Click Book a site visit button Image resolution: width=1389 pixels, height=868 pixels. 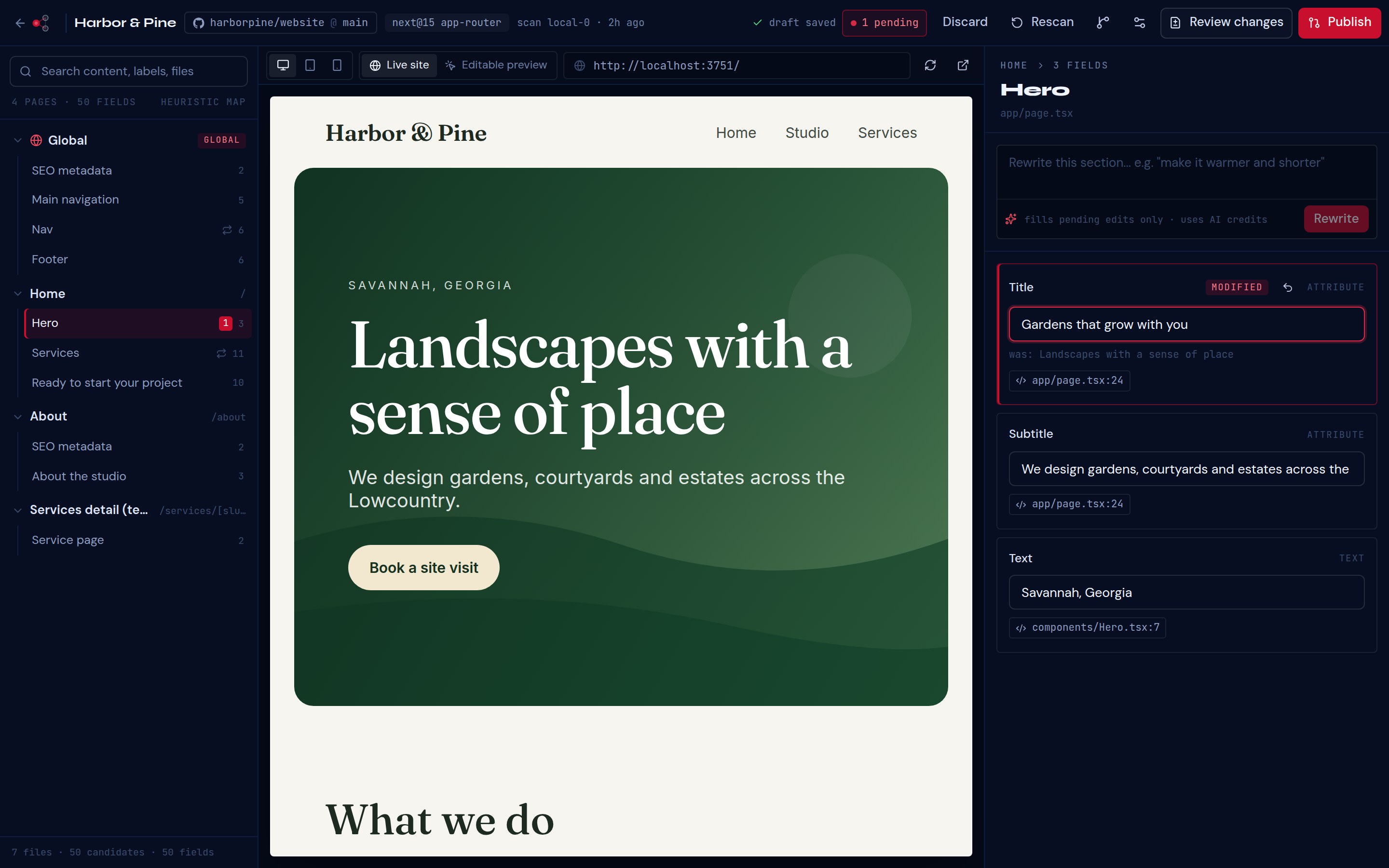(423, 567)
